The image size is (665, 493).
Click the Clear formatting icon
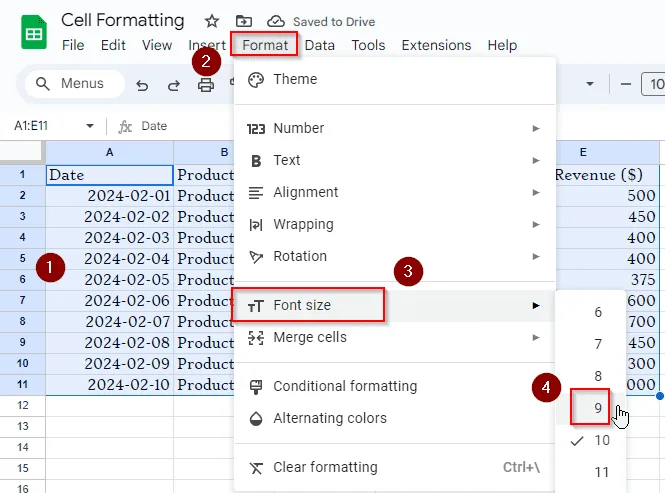(256, 468)
